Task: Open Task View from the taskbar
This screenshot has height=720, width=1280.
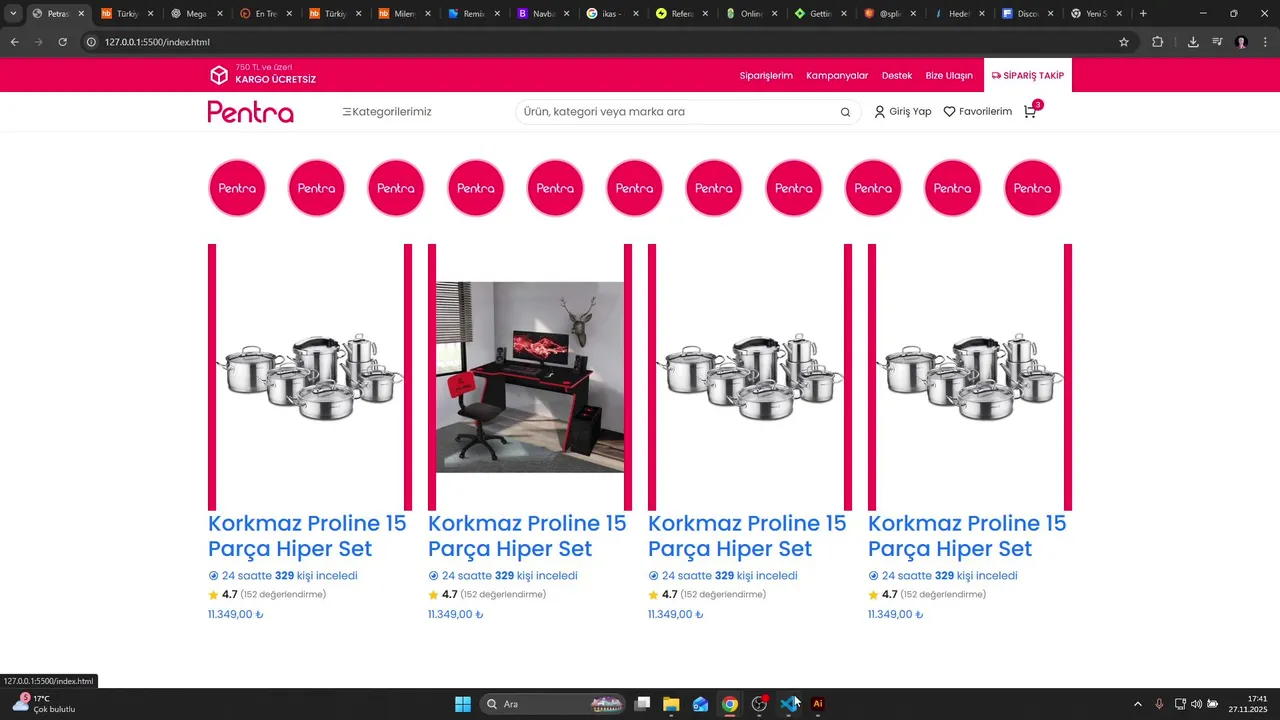Action: [x=642, y=704]
